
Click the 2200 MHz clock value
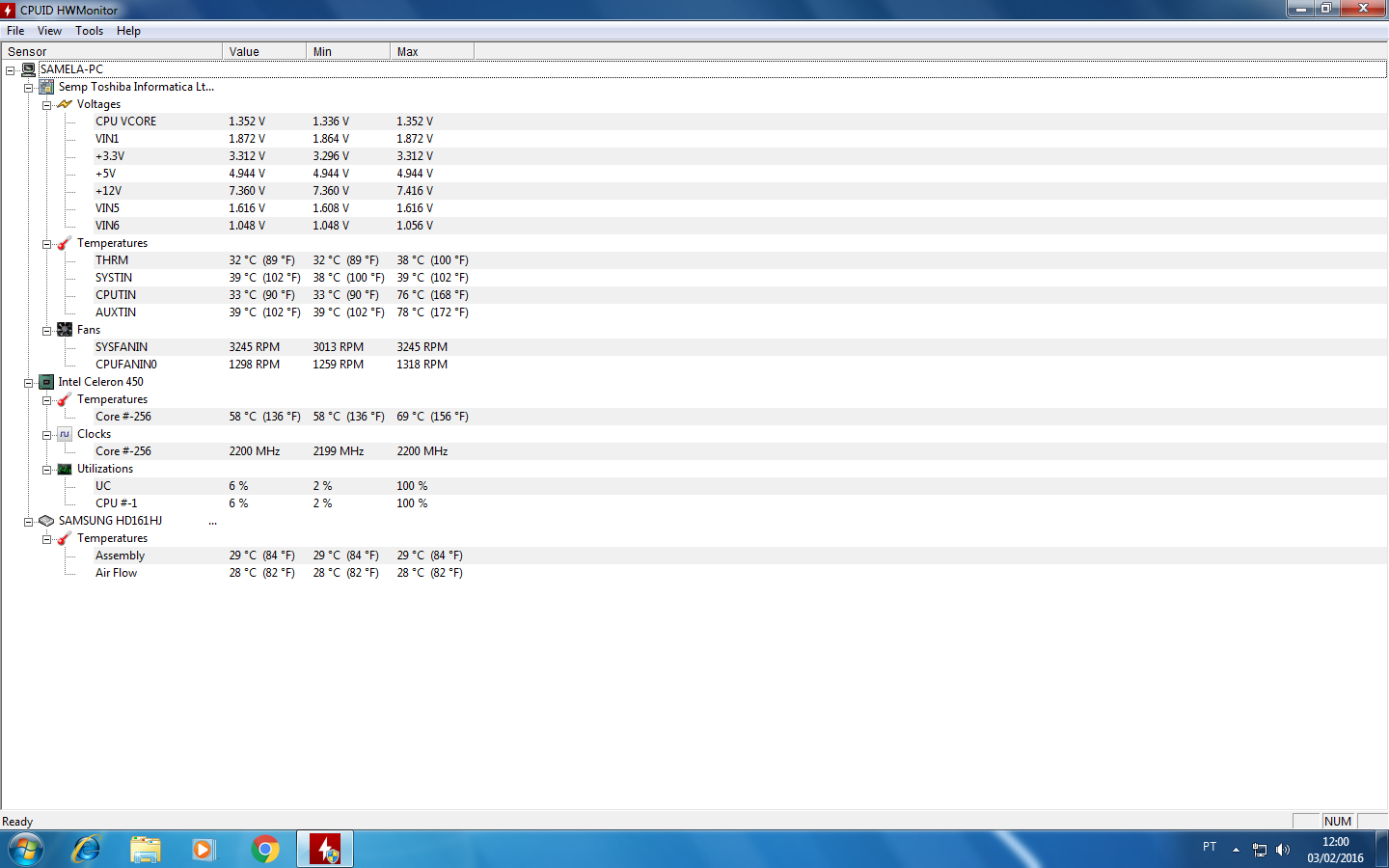tap(255, 451)
